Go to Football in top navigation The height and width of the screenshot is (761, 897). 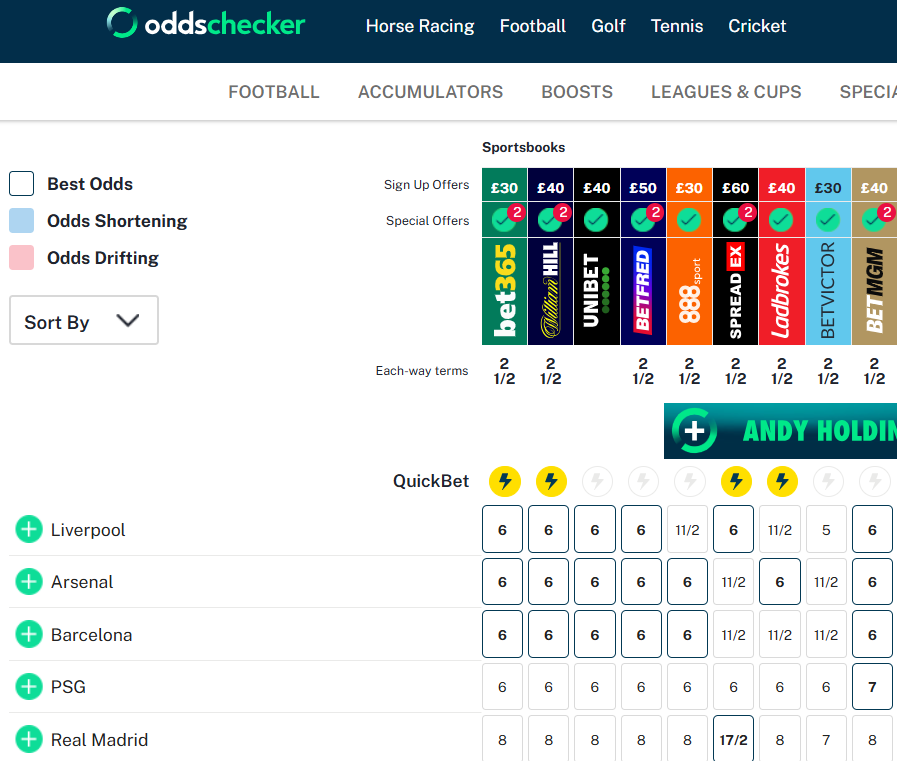pyautogui.click(x=533, y=26)
